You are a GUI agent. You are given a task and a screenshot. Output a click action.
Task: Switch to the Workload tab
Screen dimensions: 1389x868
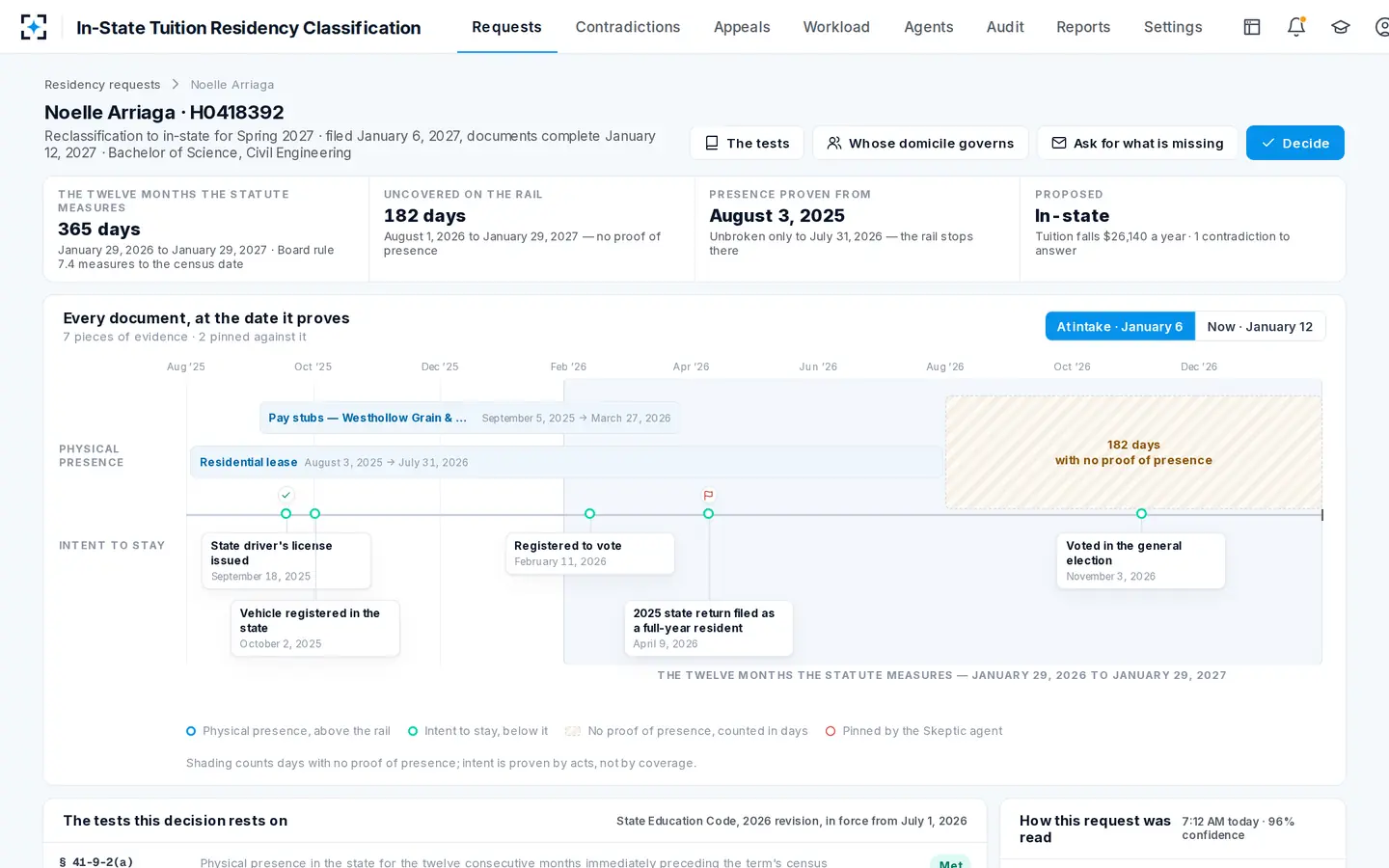point(836,27)
